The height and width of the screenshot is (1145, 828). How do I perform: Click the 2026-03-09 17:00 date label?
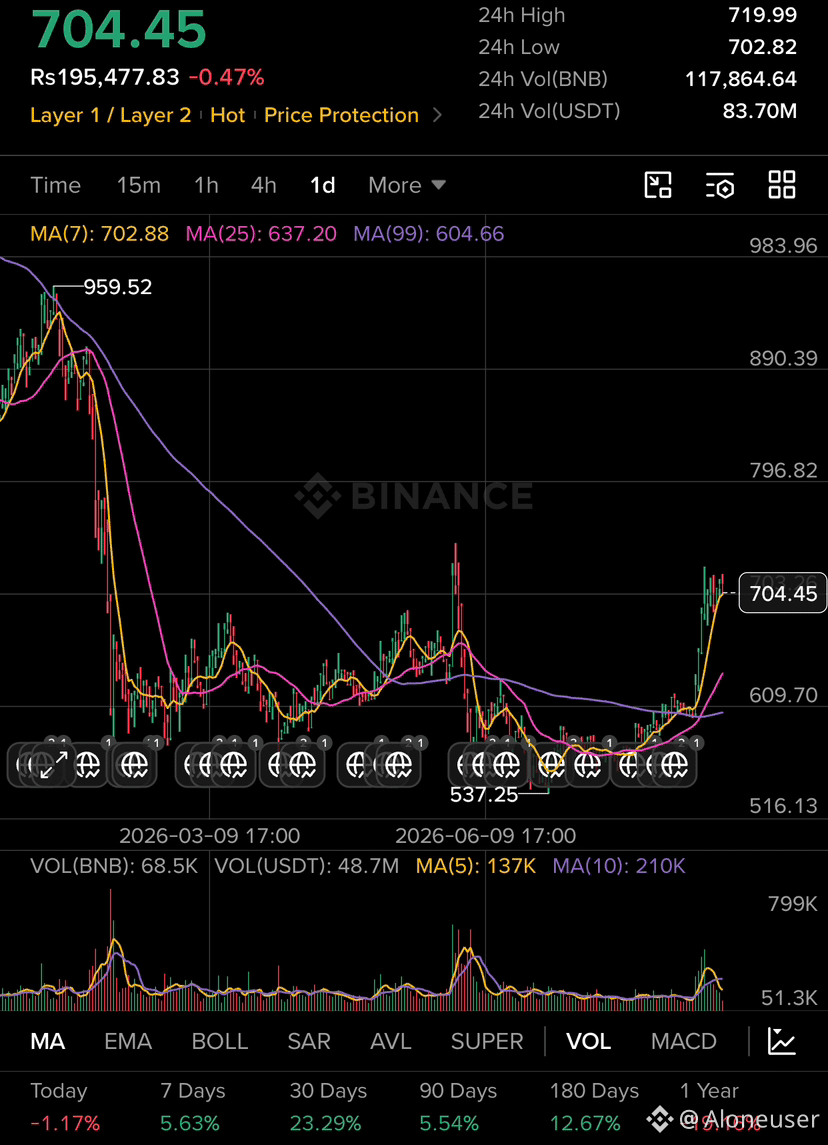click(x=210, y=835)
